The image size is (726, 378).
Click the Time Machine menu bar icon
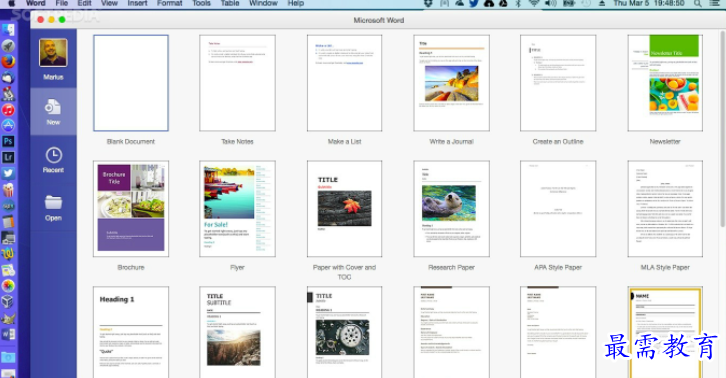(x=586, y=3)
